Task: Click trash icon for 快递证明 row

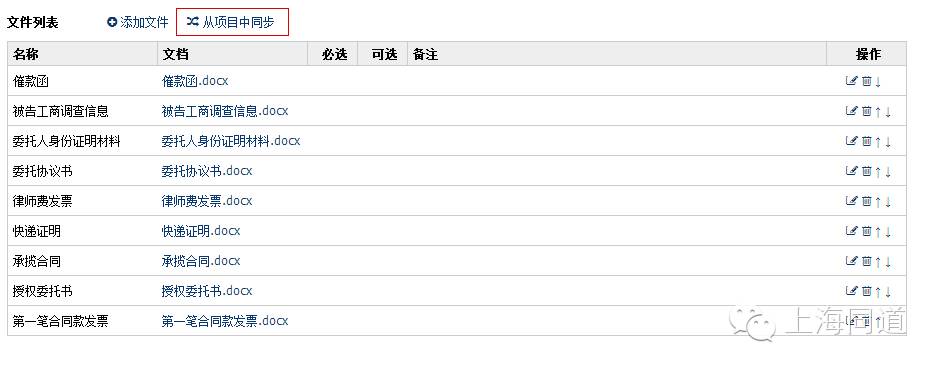Action: [866, 231]
